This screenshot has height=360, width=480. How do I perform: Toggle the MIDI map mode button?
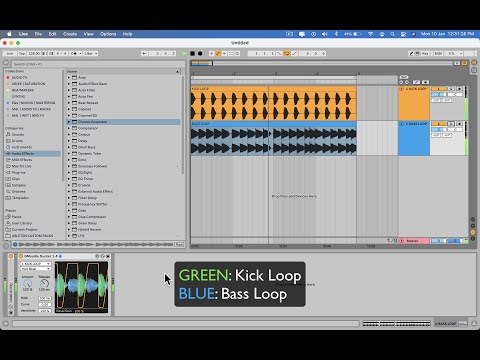[438, 53]
